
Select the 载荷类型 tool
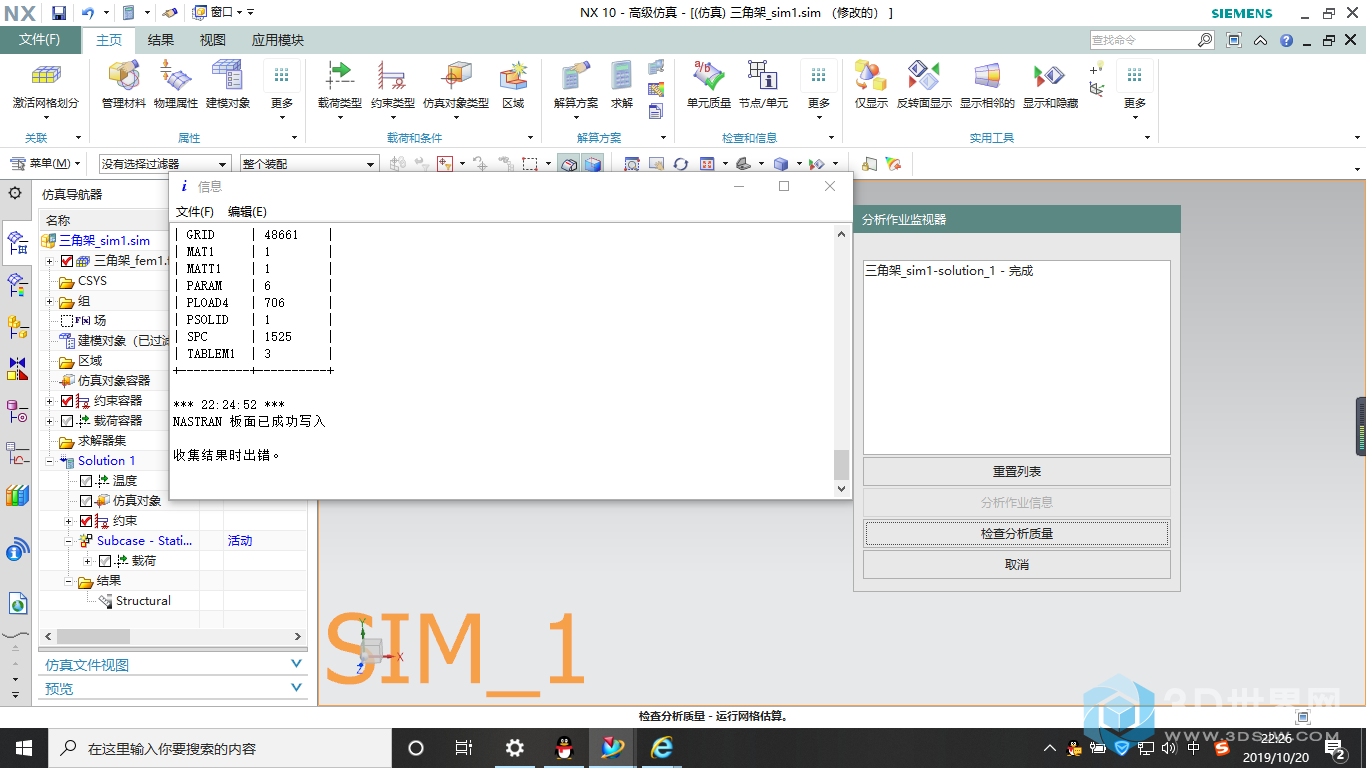(339, 76)
